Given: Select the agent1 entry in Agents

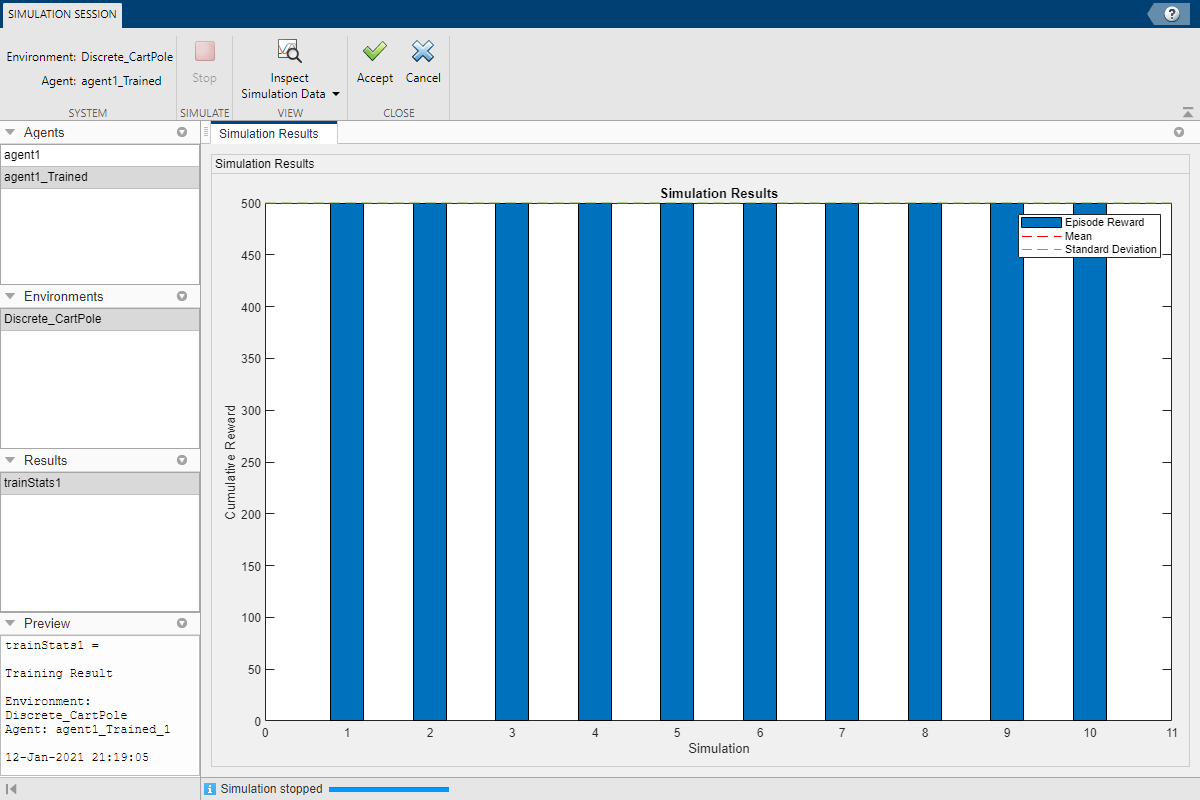Looking at the screenshot, I should click(x=30, y=156).
